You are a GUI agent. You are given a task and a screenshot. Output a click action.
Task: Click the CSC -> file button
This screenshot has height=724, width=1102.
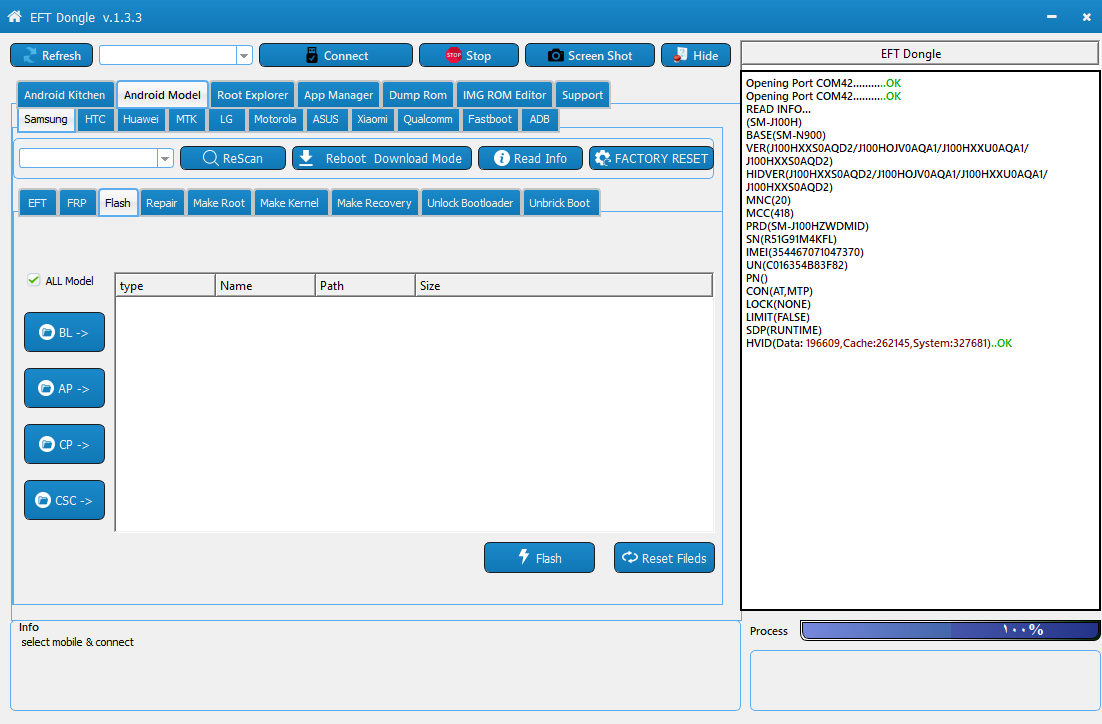pyautogui.click(x=65, y=500)
